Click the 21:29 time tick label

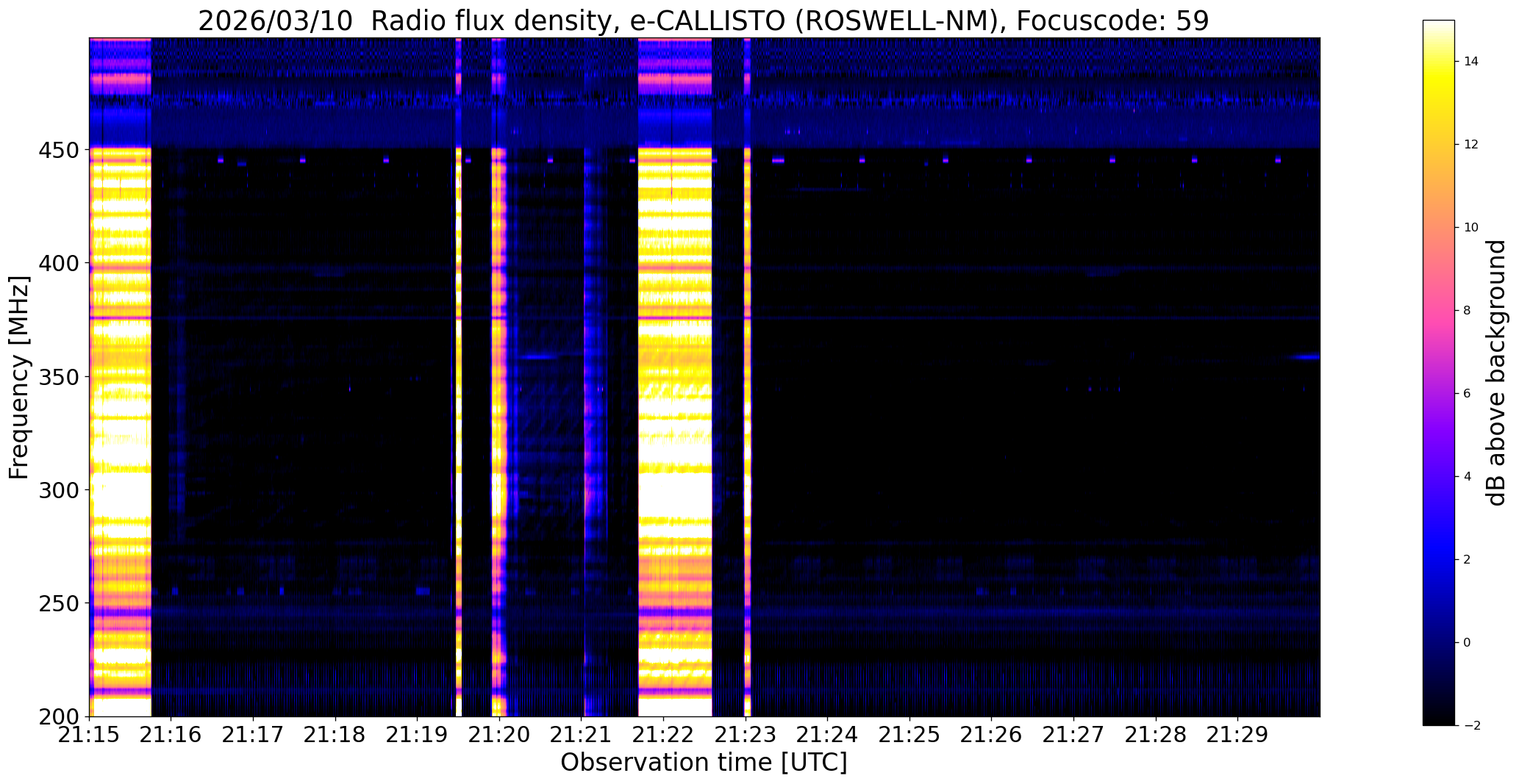tap(1238, 735)
